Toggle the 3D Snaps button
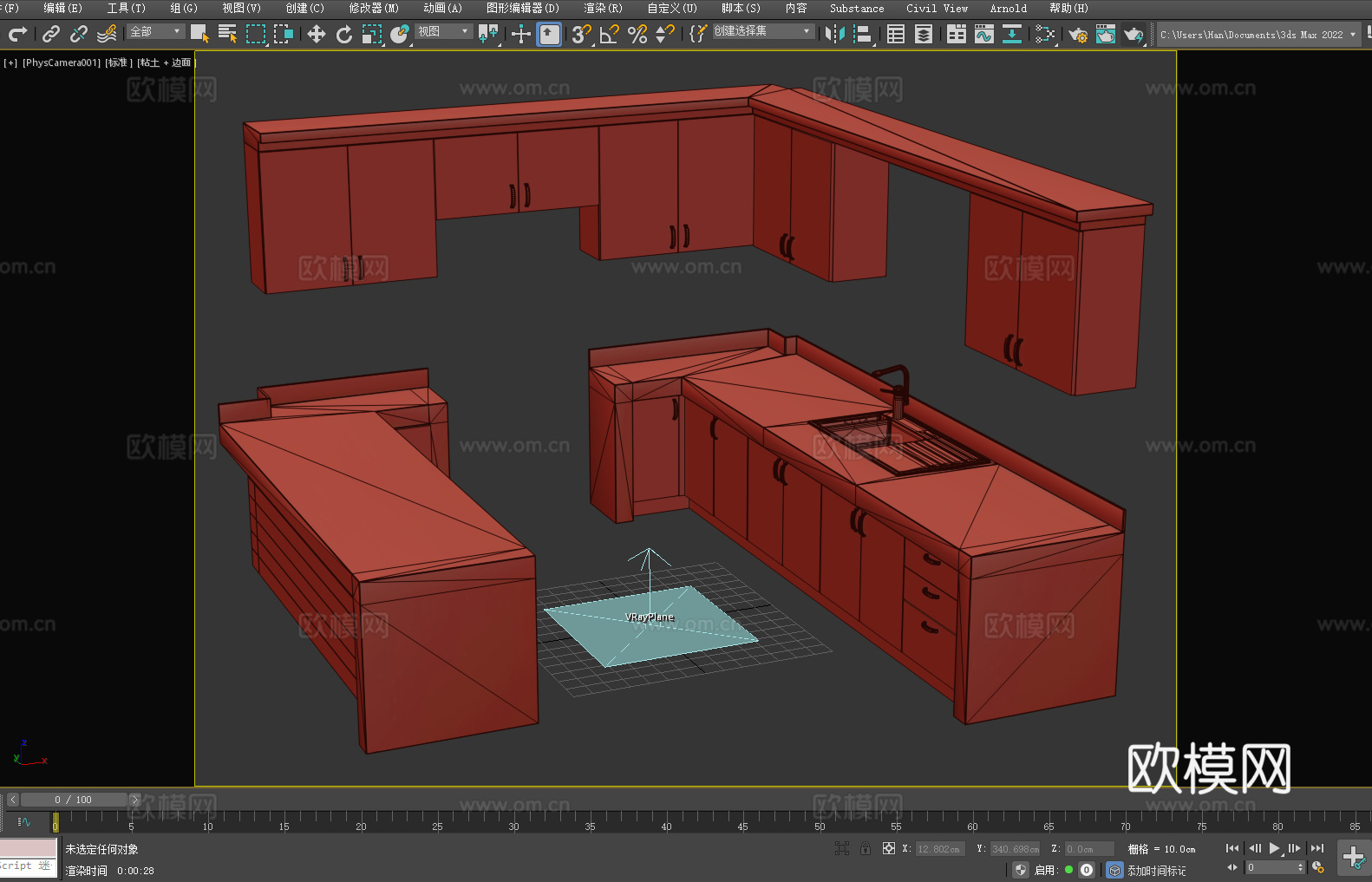The height and width of the screenshot is (882, 1372). (x=581, y=34)
